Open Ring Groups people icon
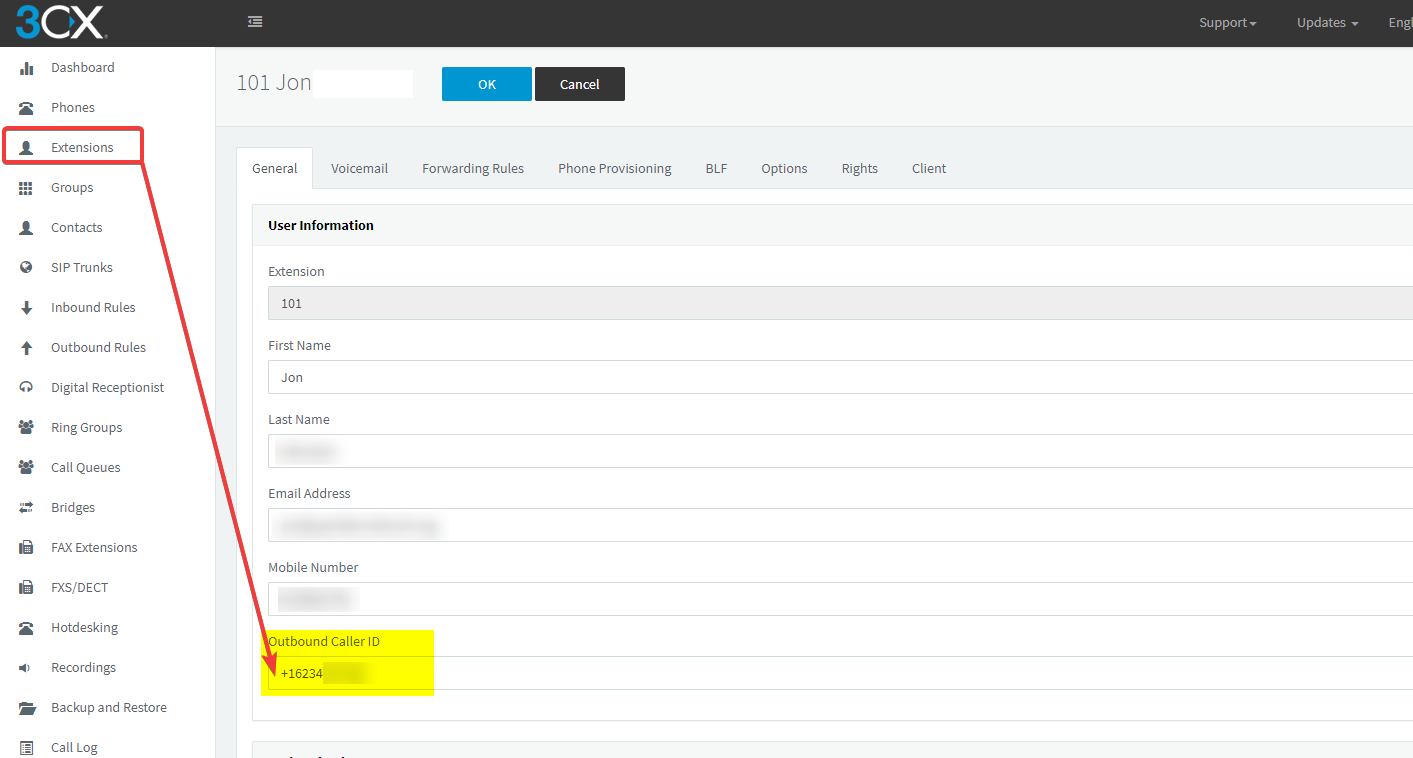The width and height of the screenshot is (1413, 758). click(x=27, y=428)
